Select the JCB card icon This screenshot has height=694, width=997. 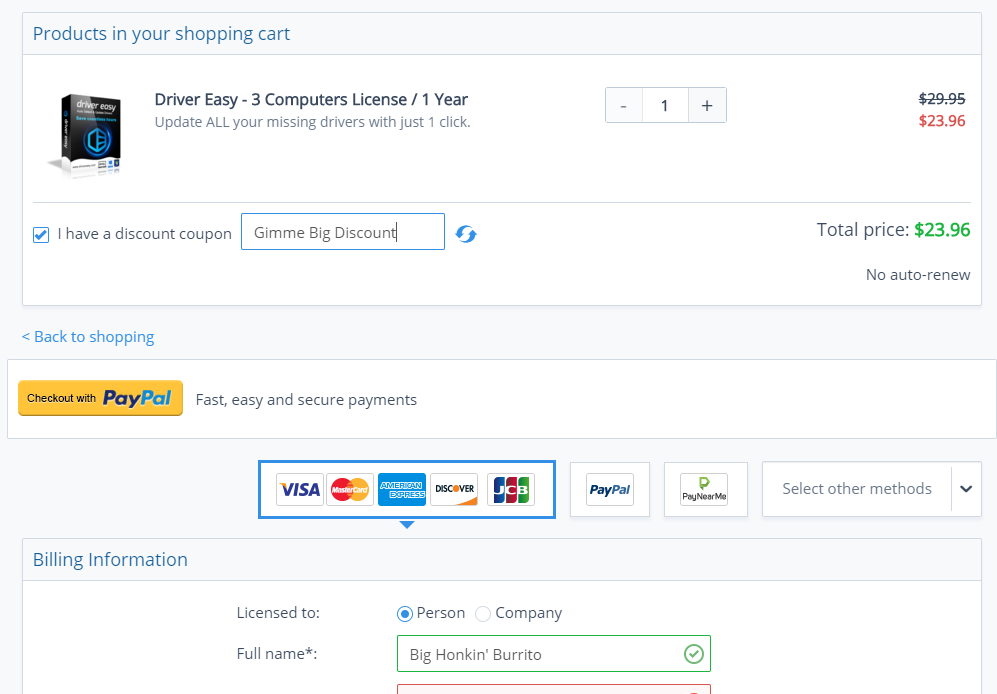point(511,489)
